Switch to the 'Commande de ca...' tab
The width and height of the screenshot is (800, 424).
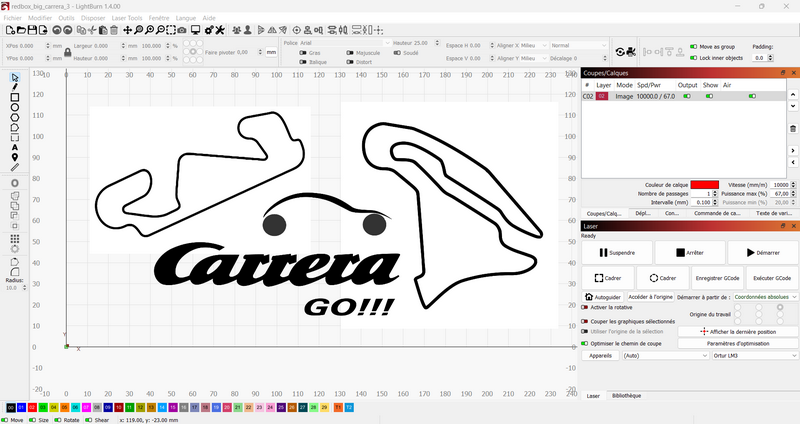pos(717,213)
